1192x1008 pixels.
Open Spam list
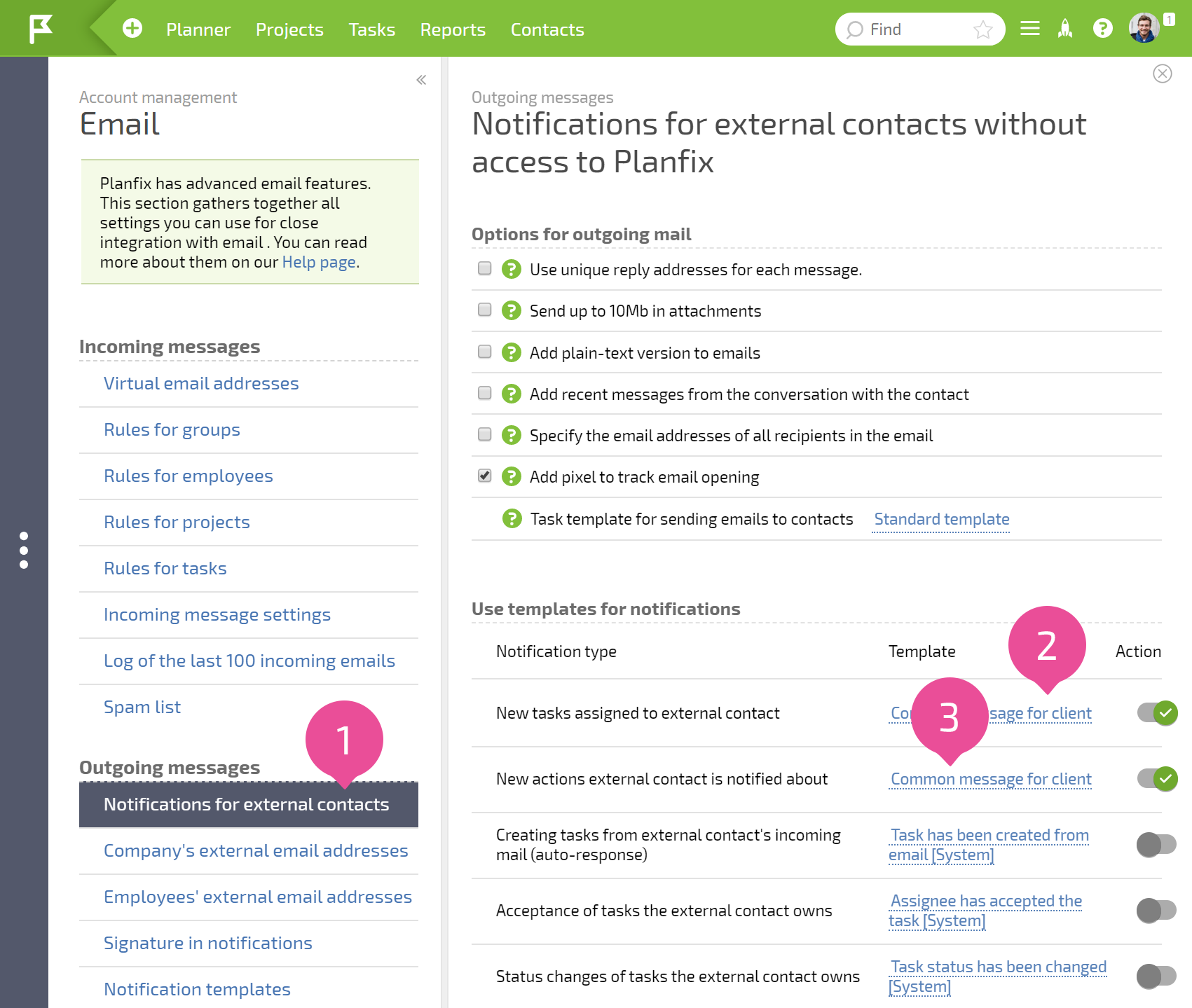coord(142,707)
